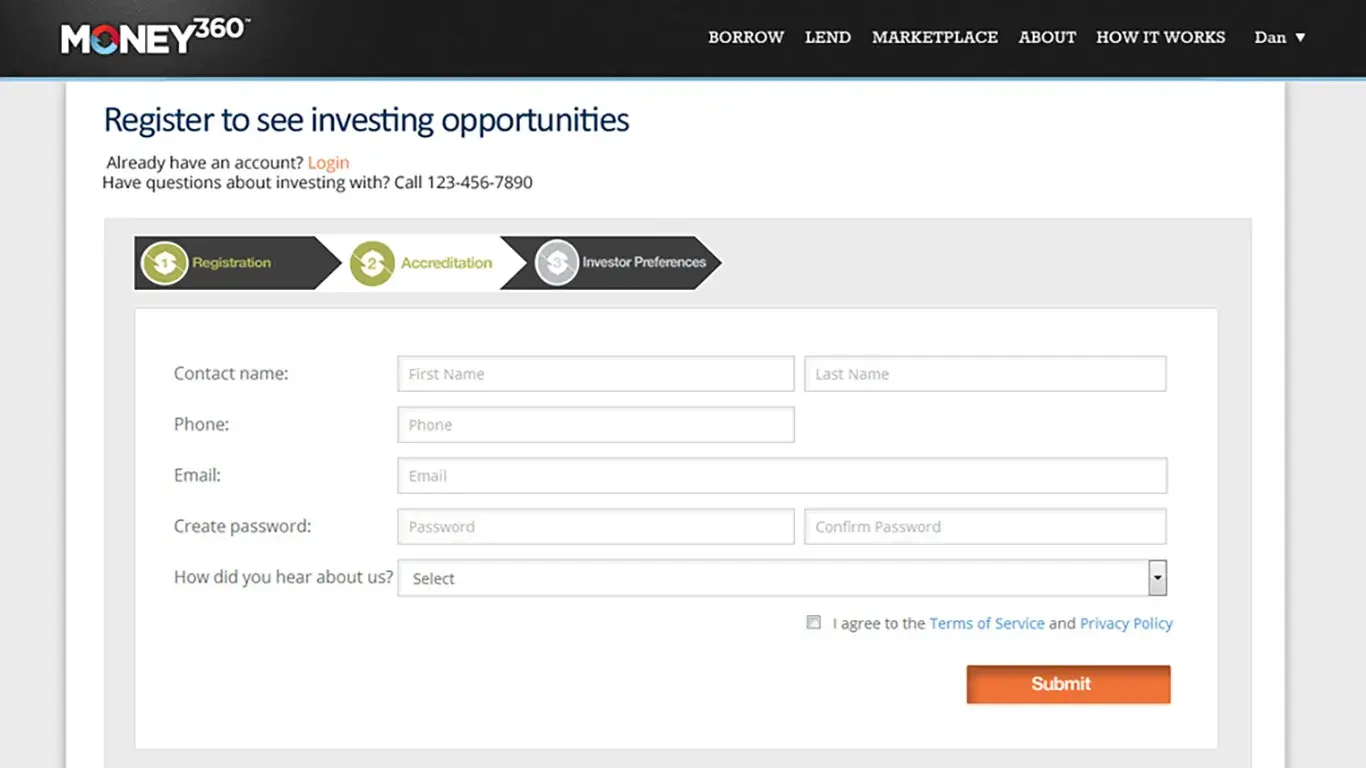Viewport: 1366px width, 768px height.
Task: Check the Terms of Service agreement checkbox
Action: click(814, 622)
